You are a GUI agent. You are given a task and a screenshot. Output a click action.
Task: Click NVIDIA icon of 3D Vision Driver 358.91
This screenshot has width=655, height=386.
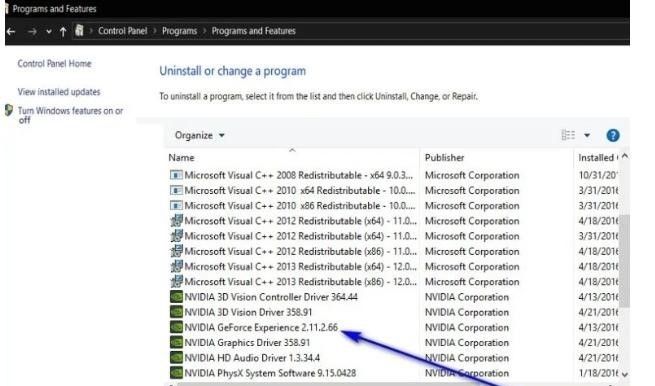(x=176, y=312)
